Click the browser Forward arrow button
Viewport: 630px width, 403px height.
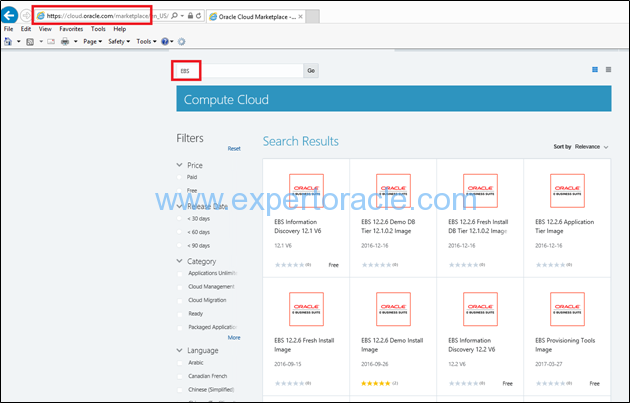click(25, 16)
